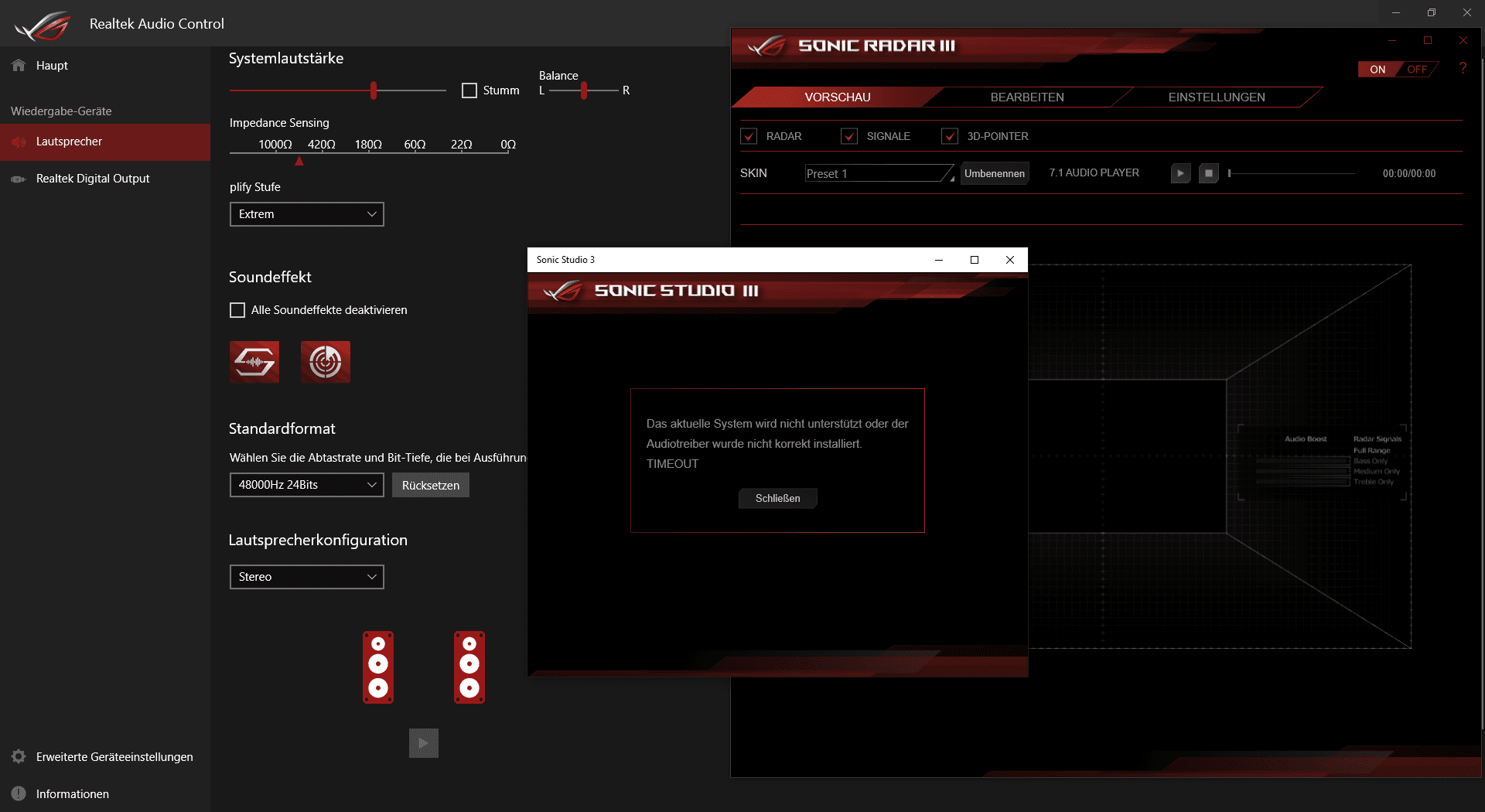Open the Extrem amplify level dropdown
This screenshot has height=812, width=1485.
click(307, 214)
